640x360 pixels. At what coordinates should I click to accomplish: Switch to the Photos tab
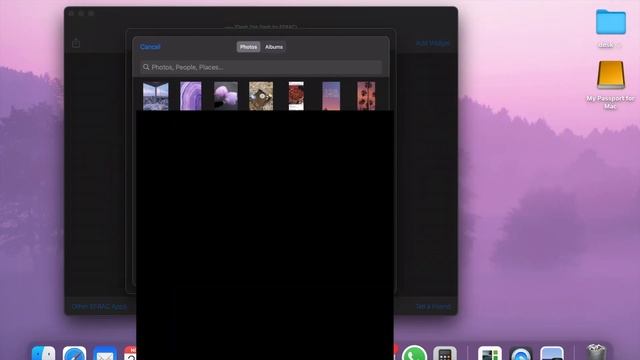point(248,47)
